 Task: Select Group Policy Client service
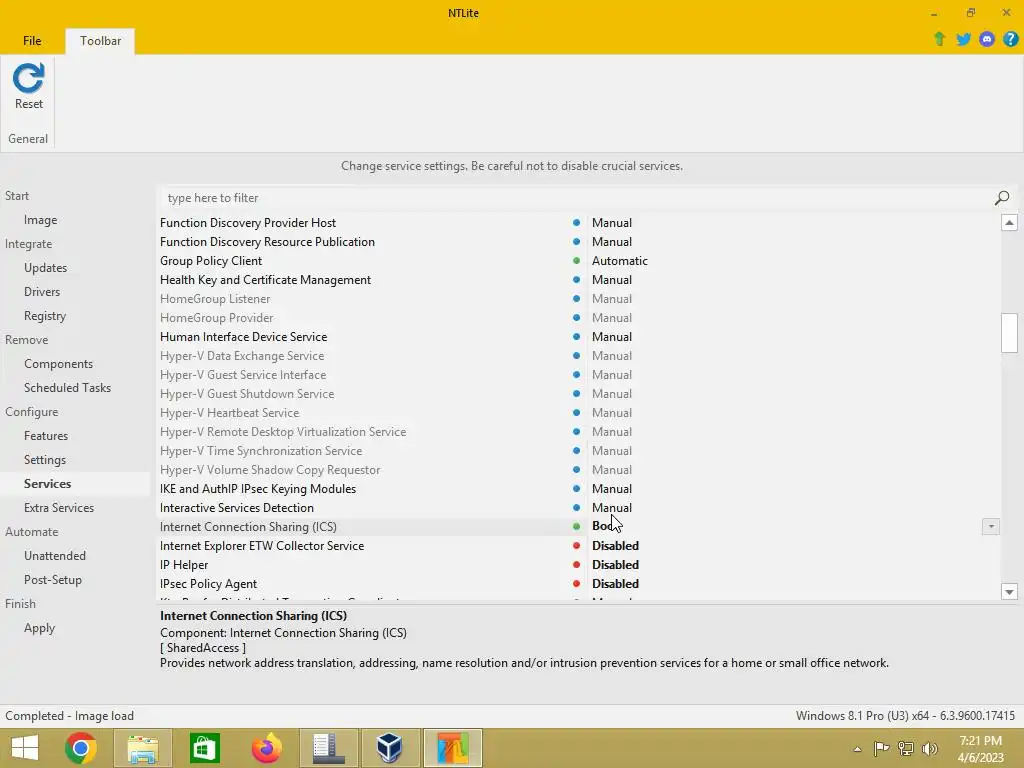click(x=211, y=261)
